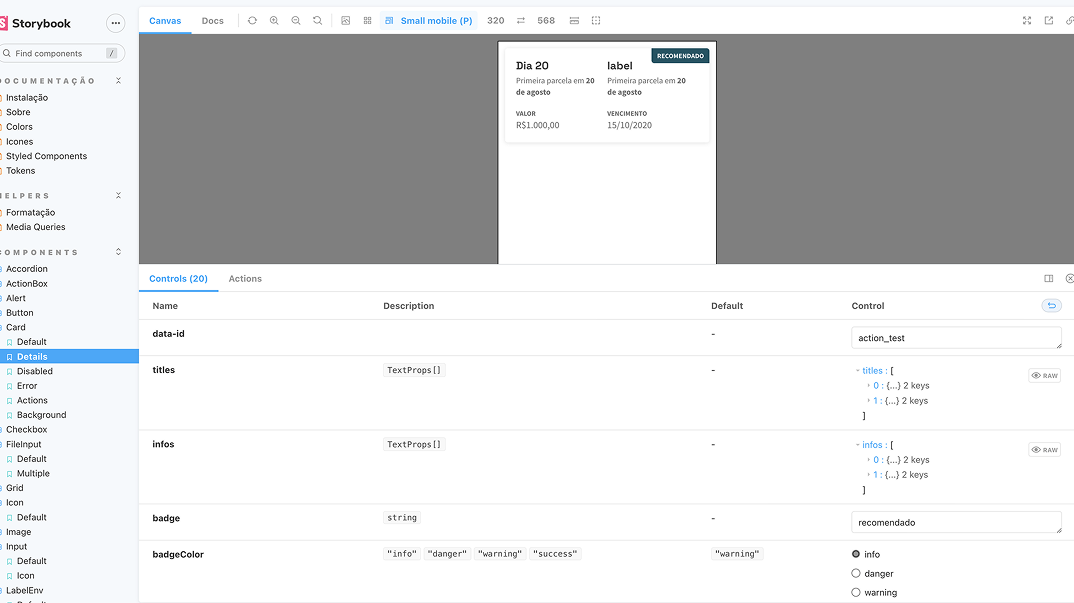Select the ActionBox component
Image resolution: width=1074 pixels, height=603 pixels.
(27, 284)
